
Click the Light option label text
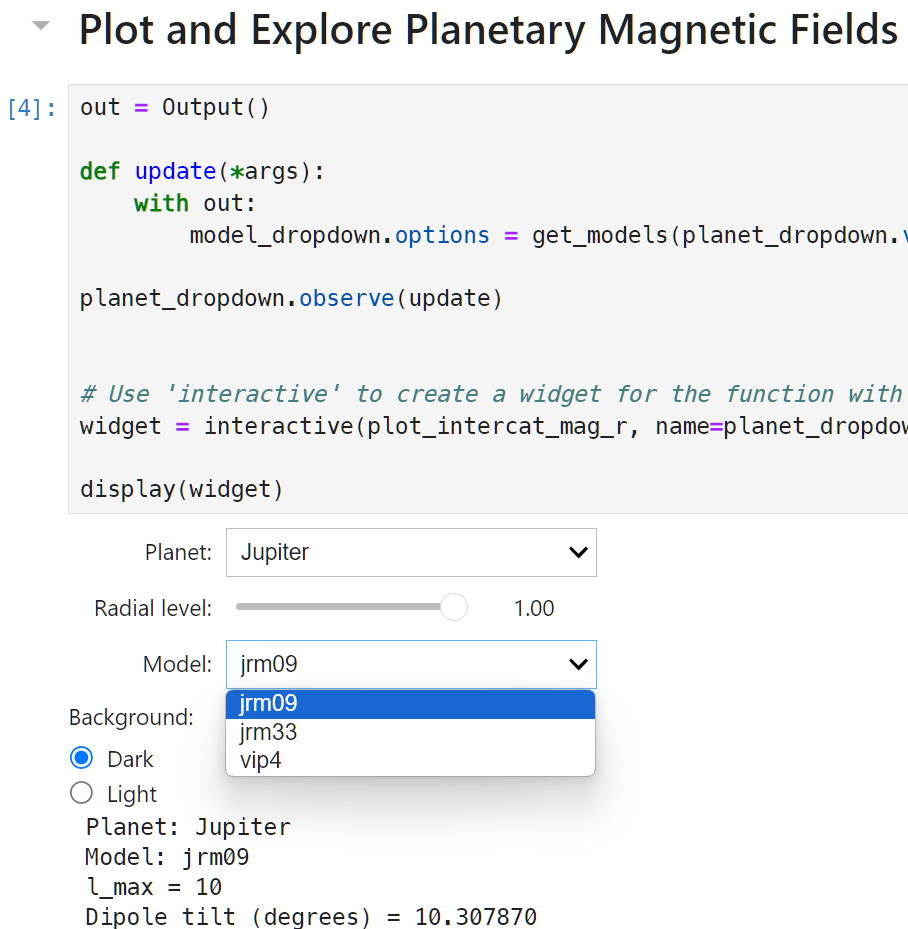132,794
